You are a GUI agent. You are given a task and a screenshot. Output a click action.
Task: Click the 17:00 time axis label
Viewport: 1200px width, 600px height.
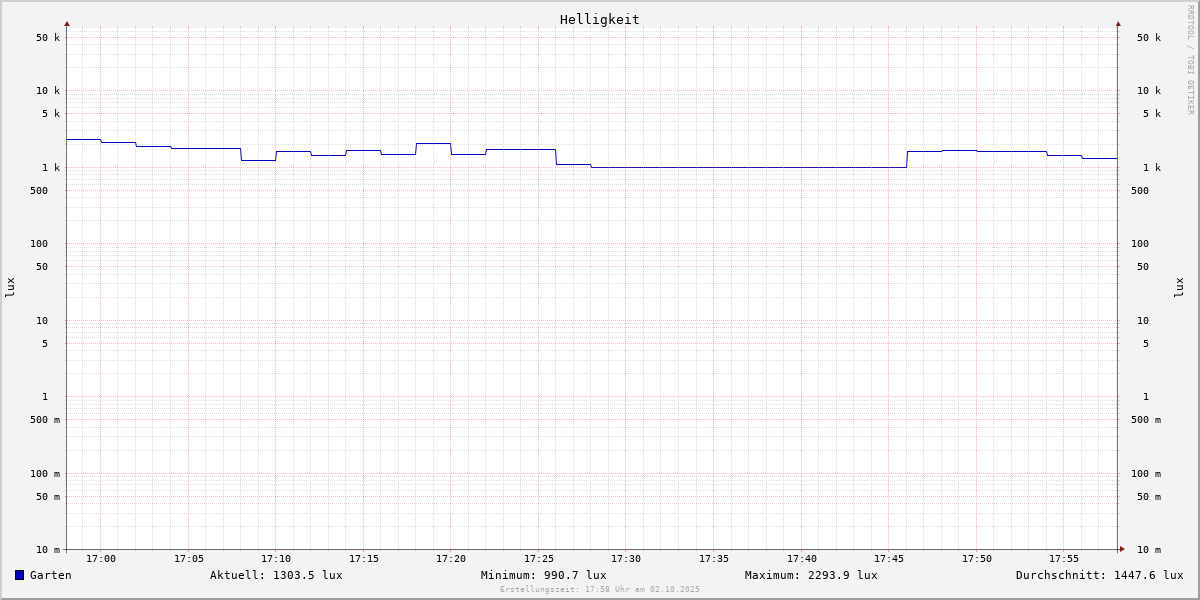click(101, 559)
